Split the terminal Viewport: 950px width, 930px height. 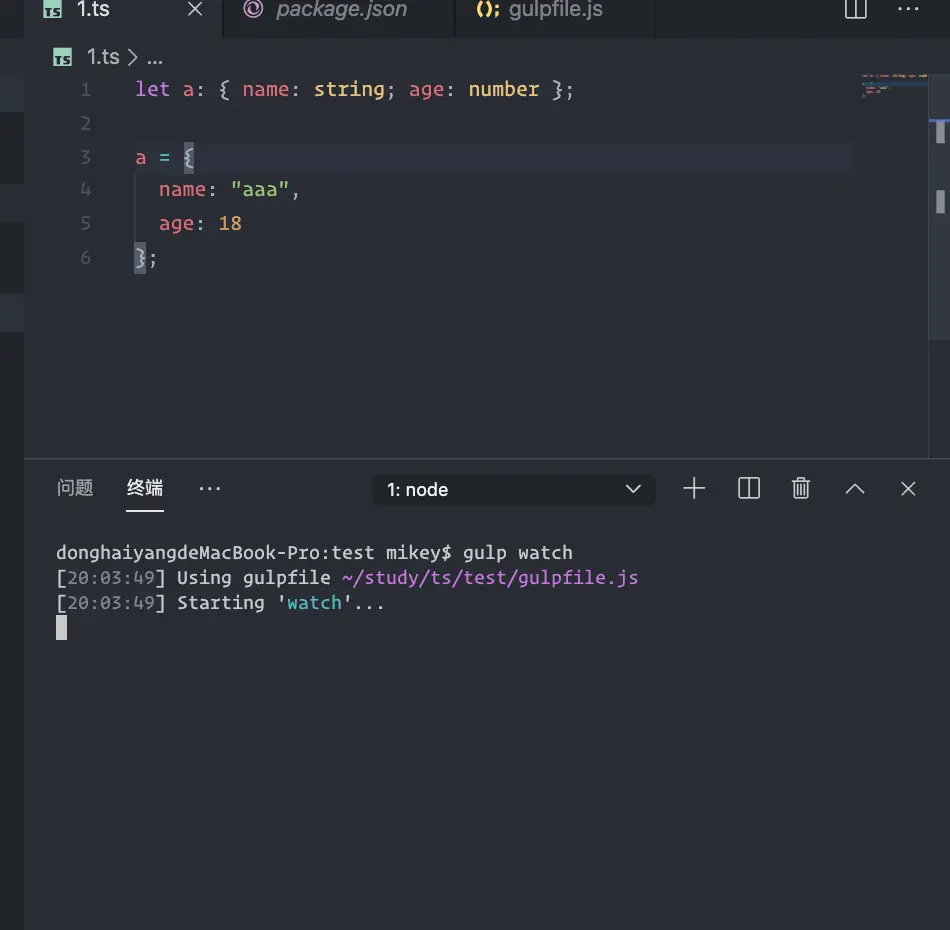coord(749,488)
